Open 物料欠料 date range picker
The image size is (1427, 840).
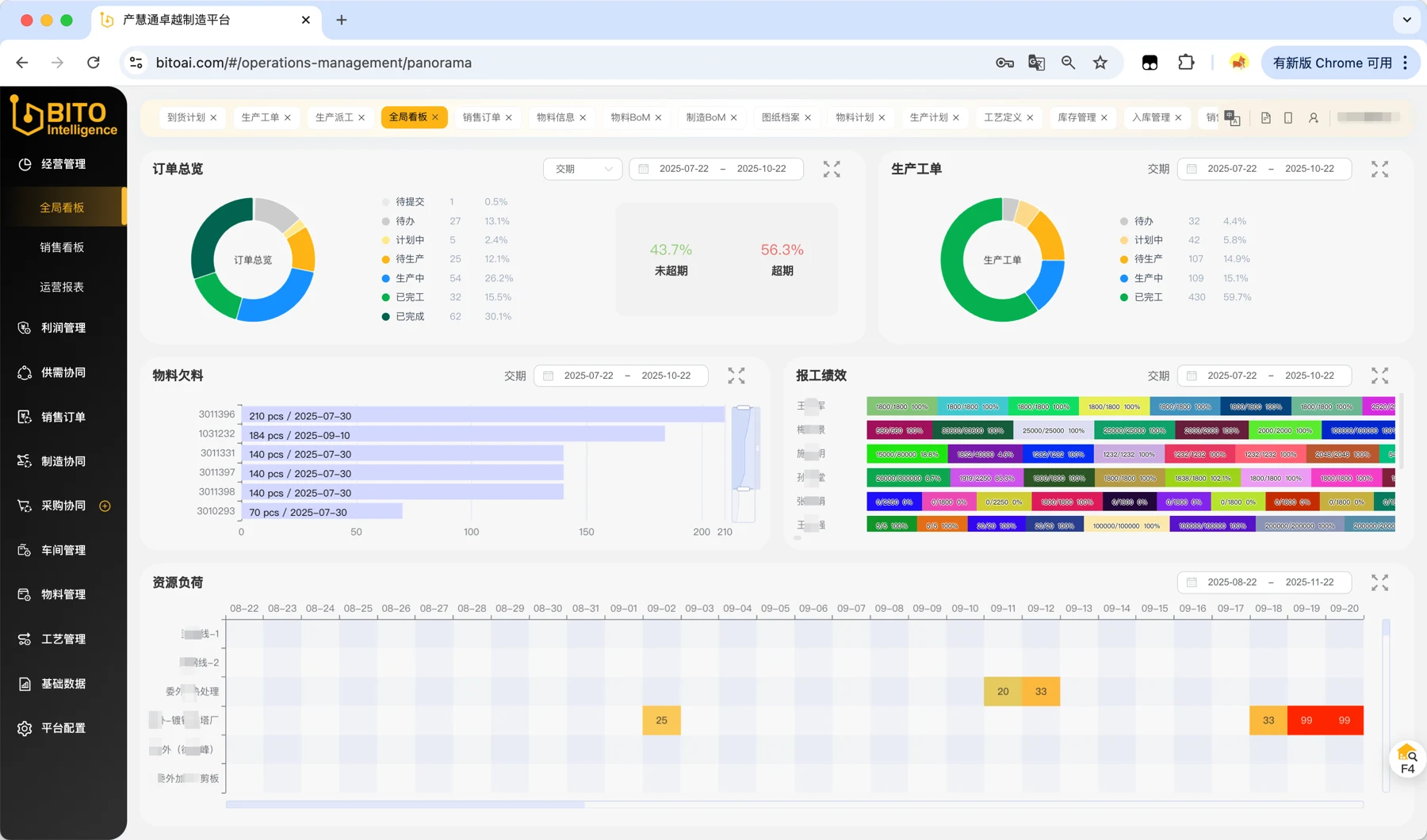621,376
